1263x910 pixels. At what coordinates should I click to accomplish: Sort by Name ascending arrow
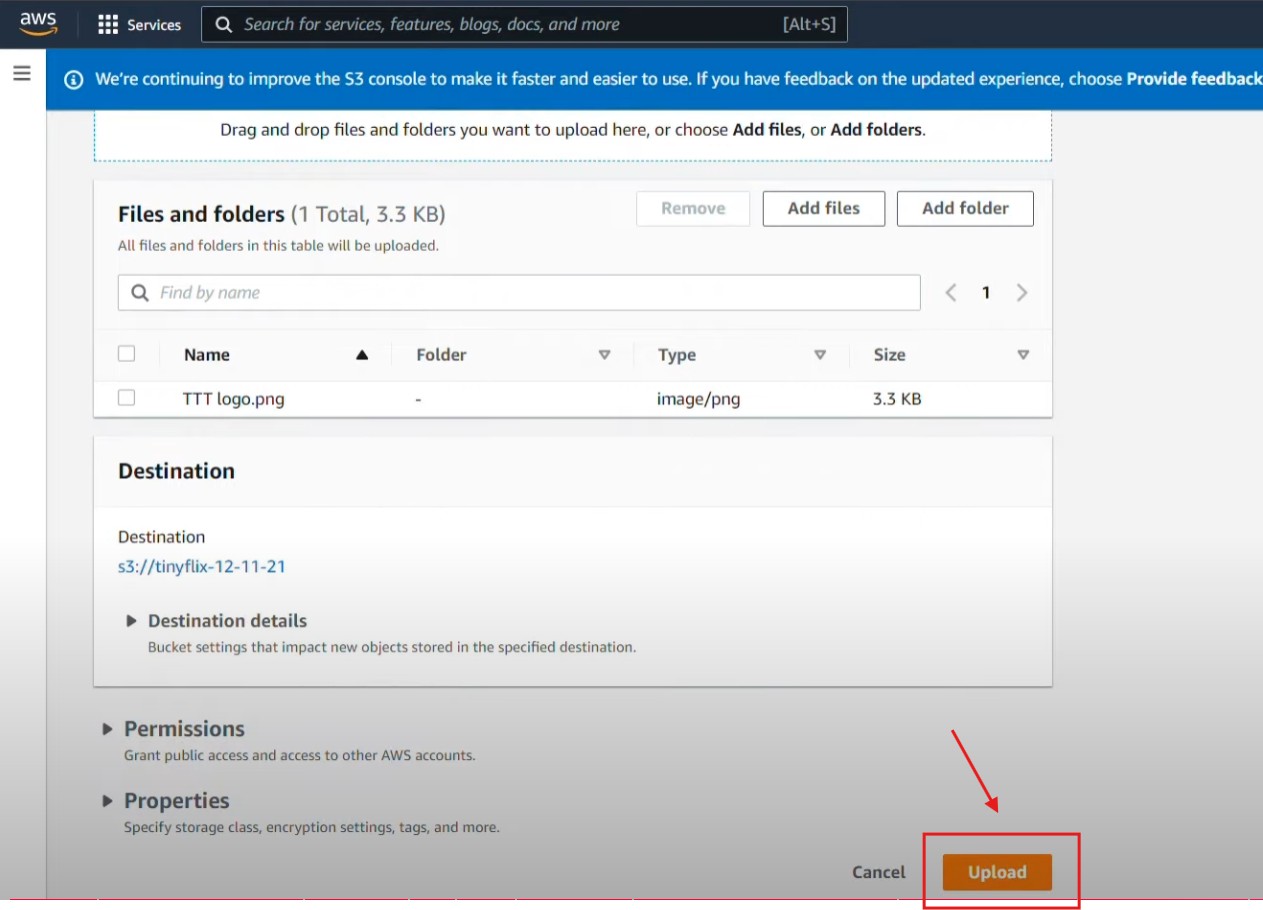pos(362,355)
